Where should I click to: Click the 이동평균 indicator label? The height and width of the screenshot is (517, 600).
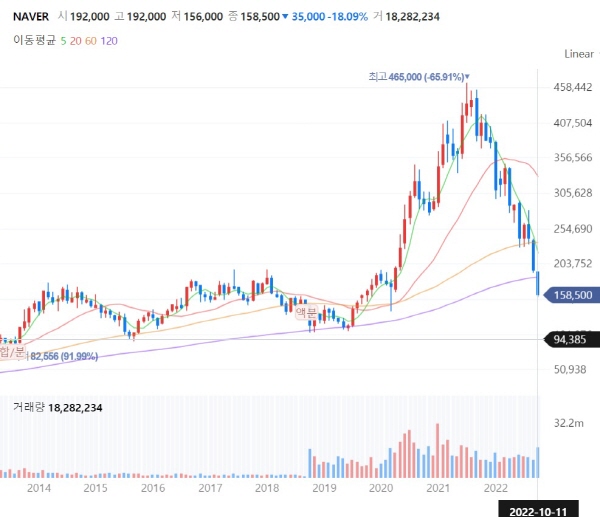click(34, 40)
